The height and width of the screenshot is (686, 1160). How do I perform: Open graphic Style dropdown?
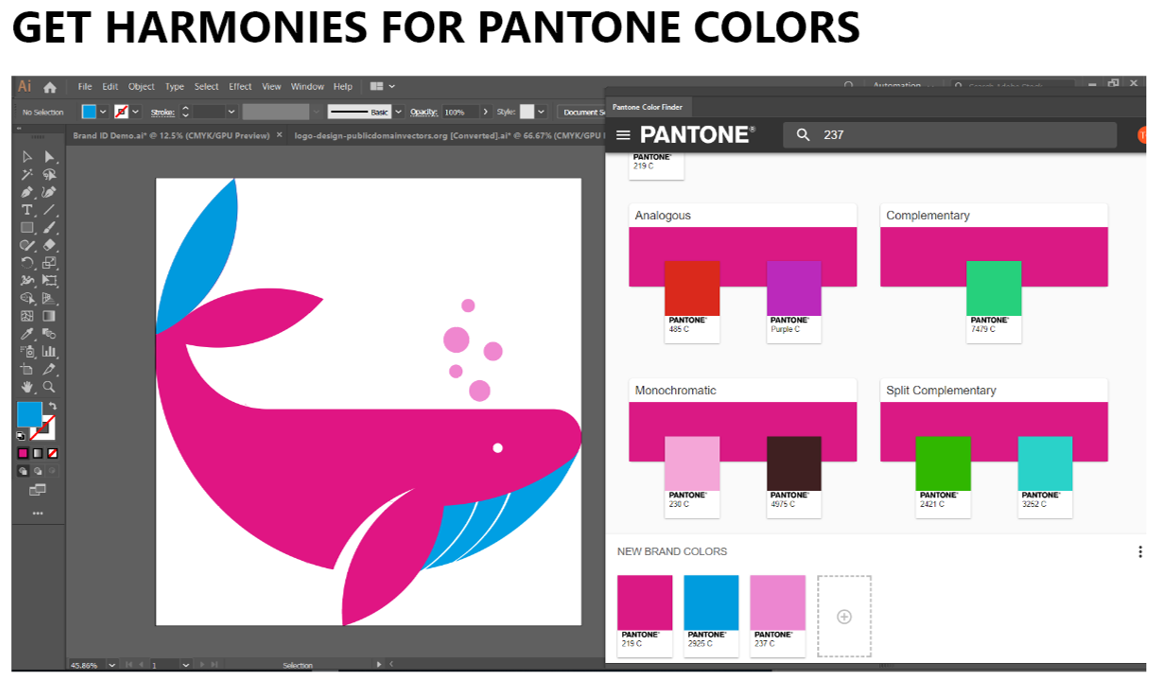click(542, 112)
